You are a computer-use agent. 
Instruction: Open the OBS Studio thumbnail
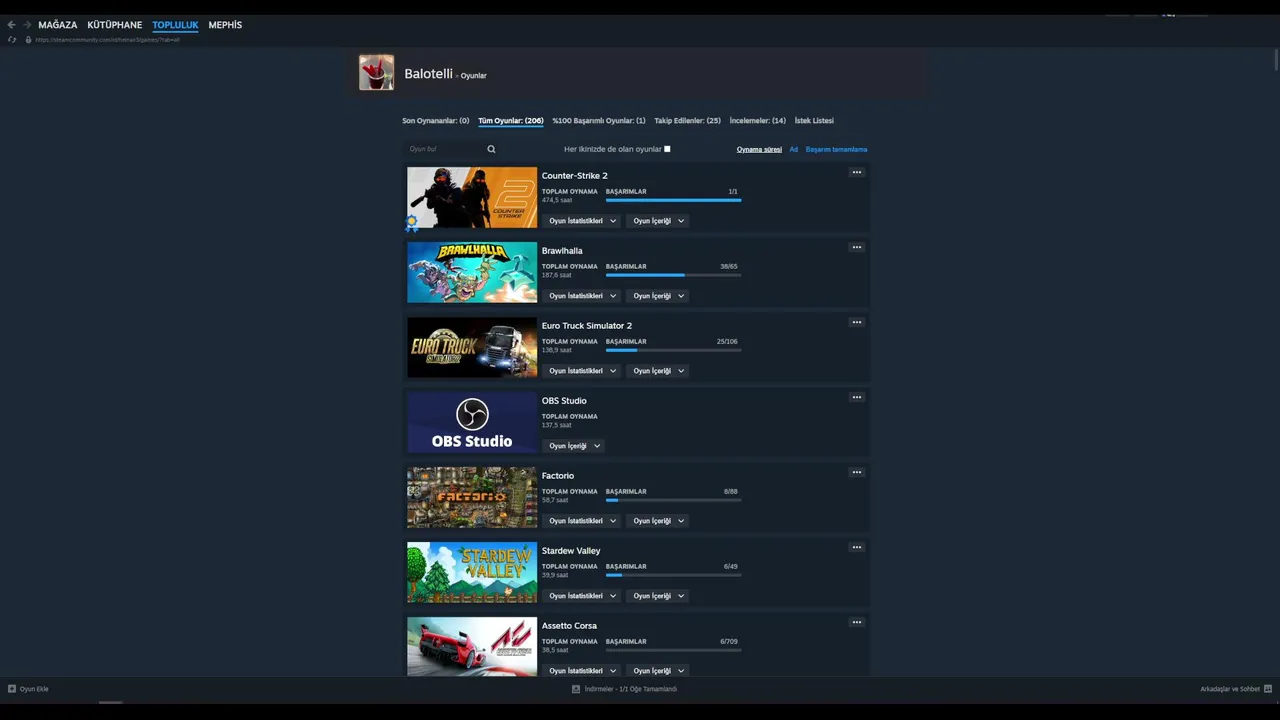[x=472, y=422]
